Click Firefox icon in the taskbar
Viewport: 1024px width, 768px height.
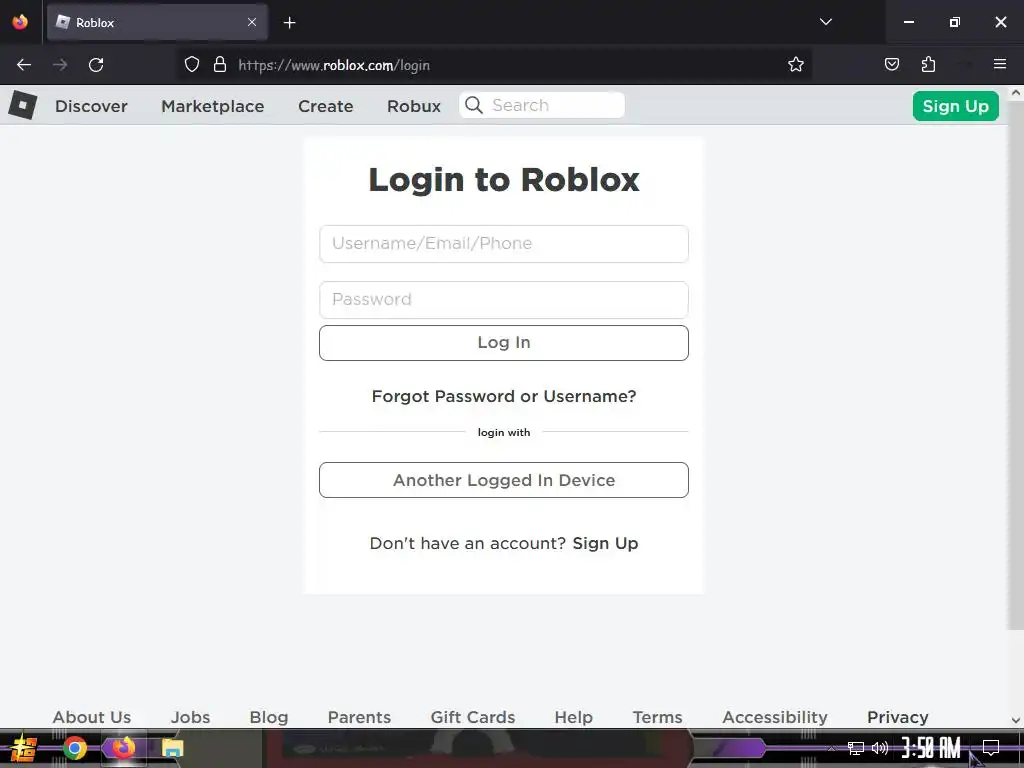pyautogui.click(x=123, y=748)
